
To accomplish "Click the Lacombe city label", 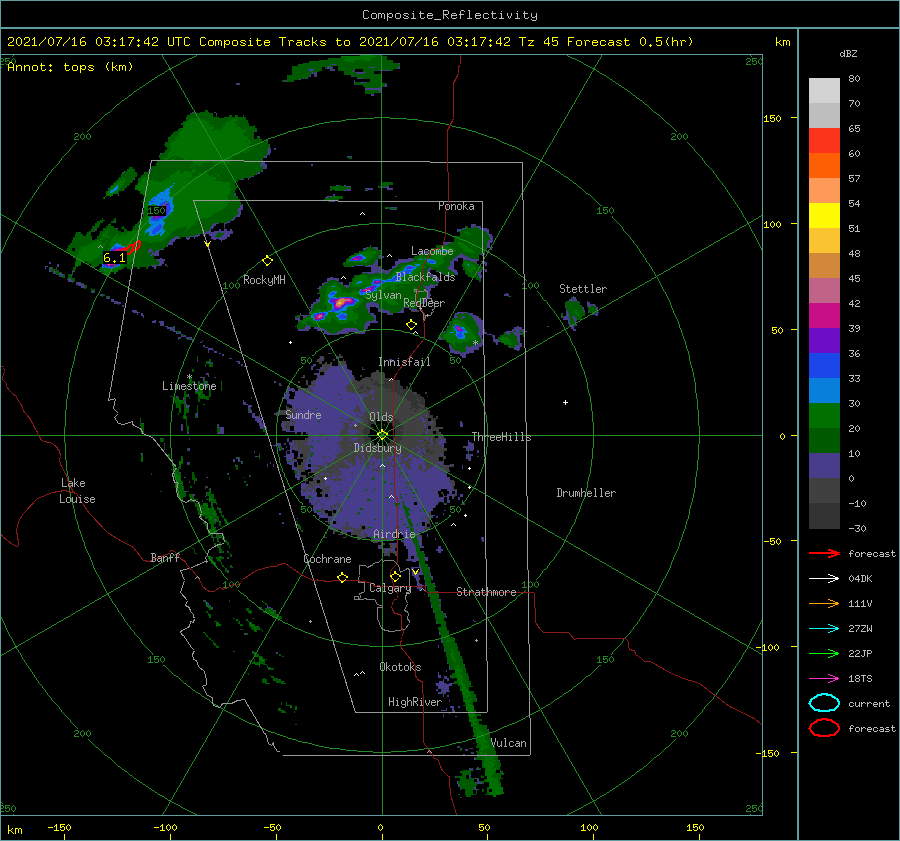I will tap(432, 251).
